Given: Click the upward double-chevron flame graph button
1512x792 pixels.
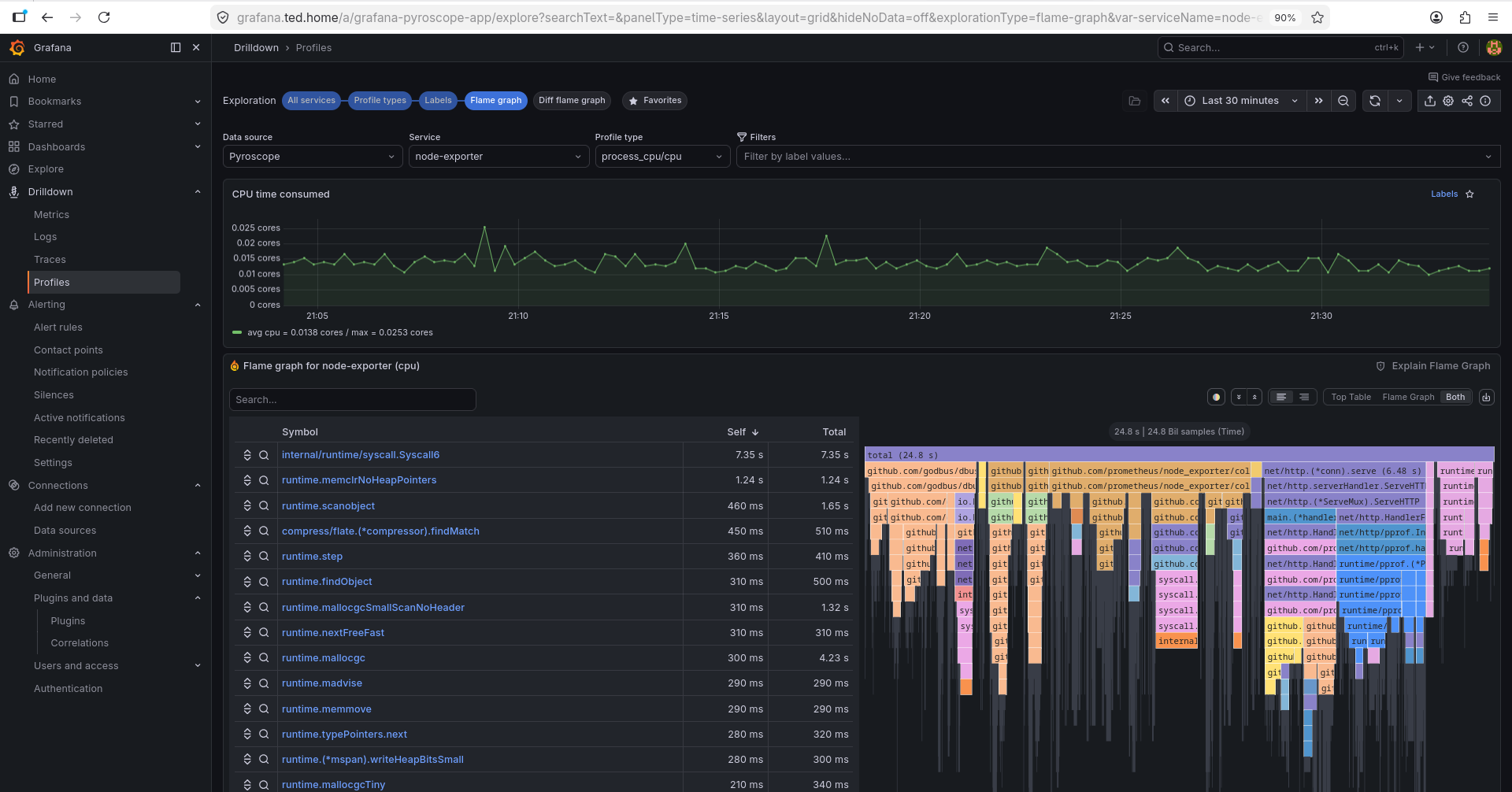Looking at the screenshot, I should [x=1255, y=398].
